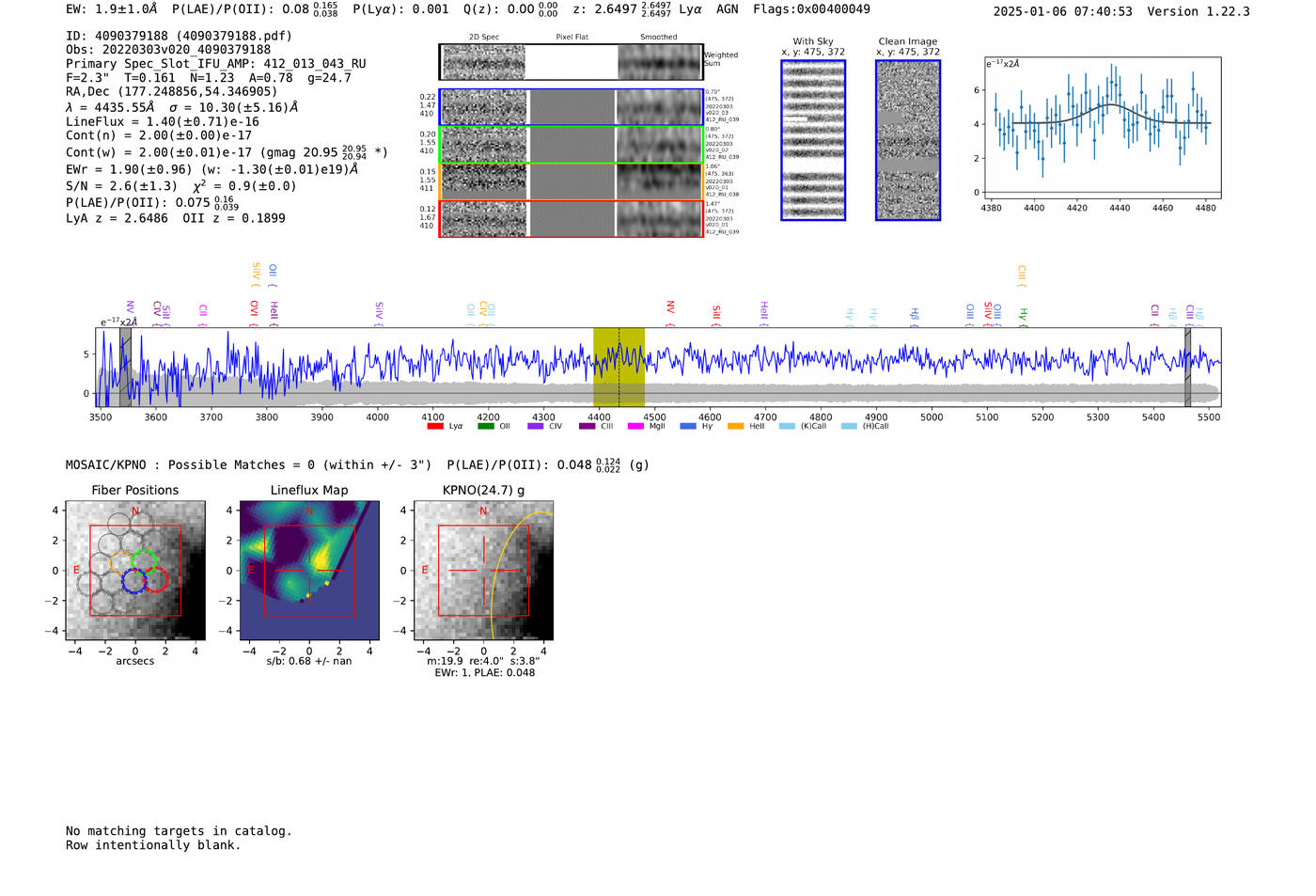This screenshot has height=896, width=1316.
Task: Select the OII z = 0.1899 text
Action: tap(234, 218)
